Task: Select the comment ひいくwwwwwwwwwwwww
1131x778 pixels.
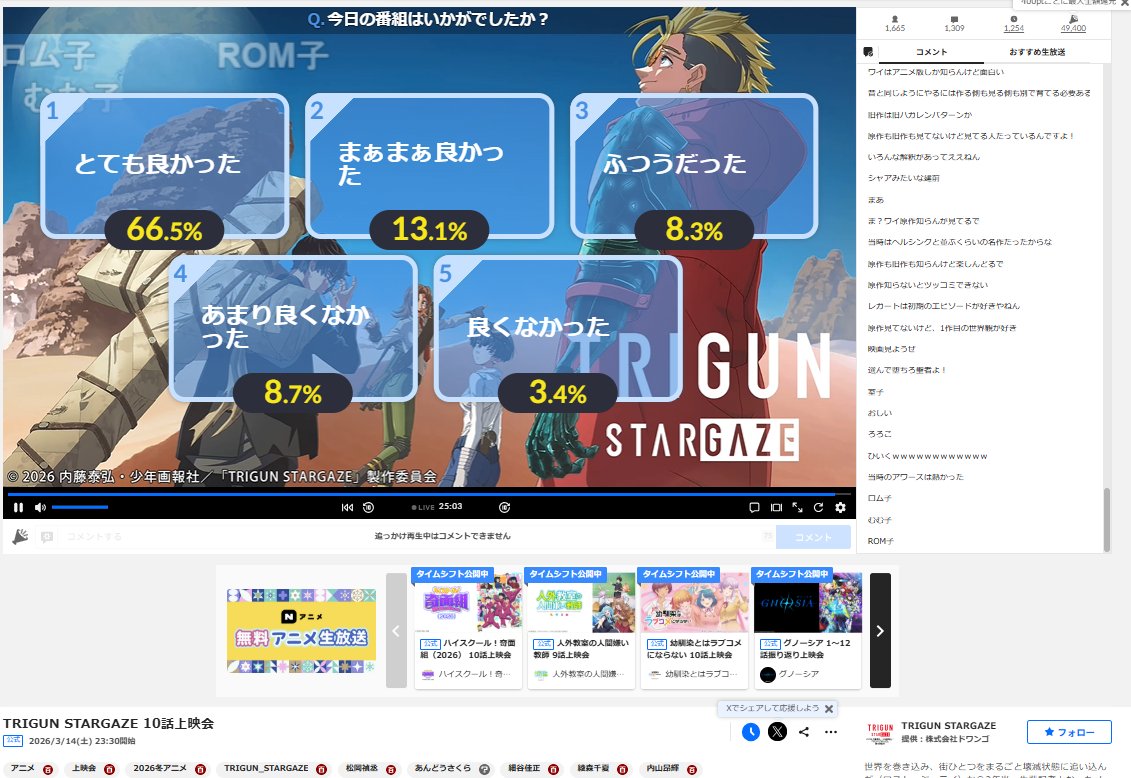Action: (927, 456)
